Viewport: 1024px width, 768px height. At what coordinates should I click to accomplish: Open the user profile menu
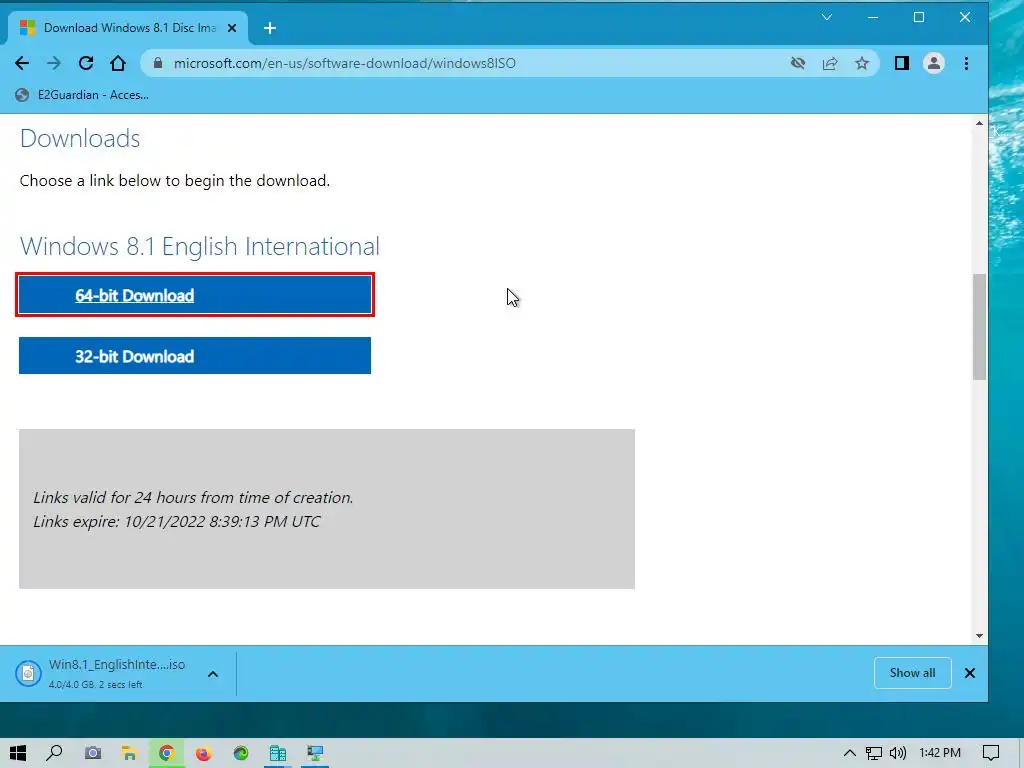(934, 63)
